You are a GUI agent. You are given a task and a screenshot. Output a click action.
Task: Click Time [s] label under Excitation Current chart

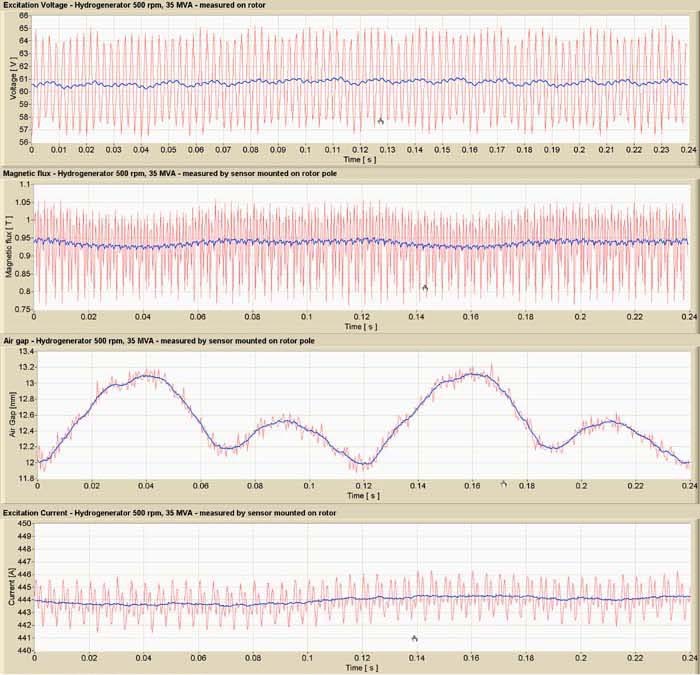coord(360,665)
